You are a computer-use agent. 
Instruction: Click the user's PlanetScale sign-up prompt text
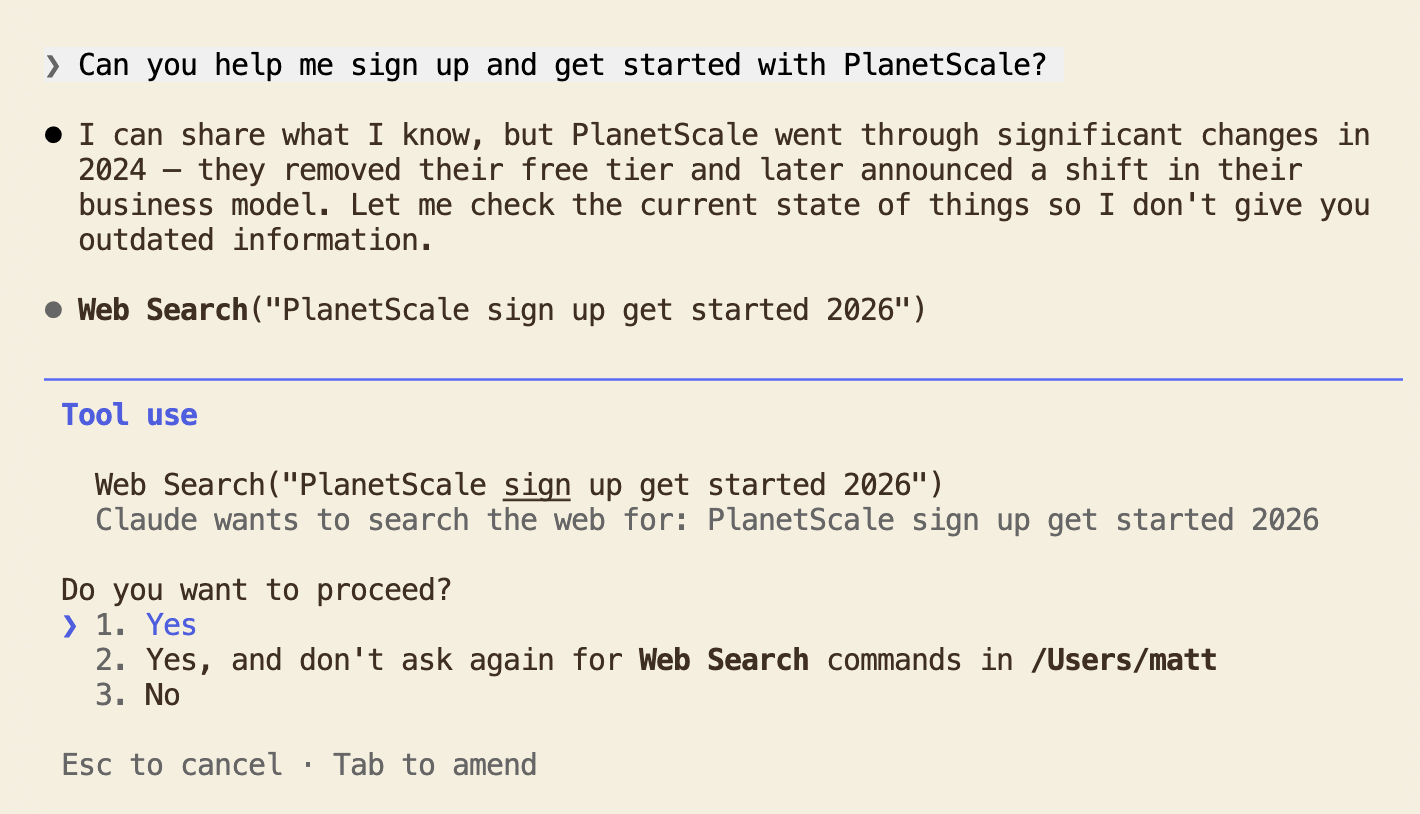(x=562, y=65)
